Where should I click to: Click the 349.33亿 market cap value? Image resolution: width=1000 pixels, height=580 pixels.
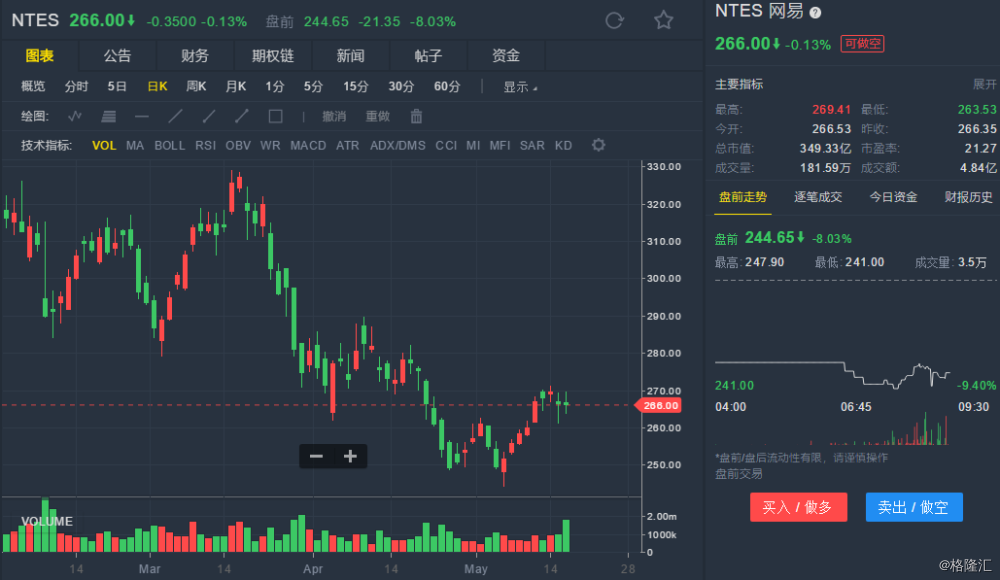[x=825, y=149]
